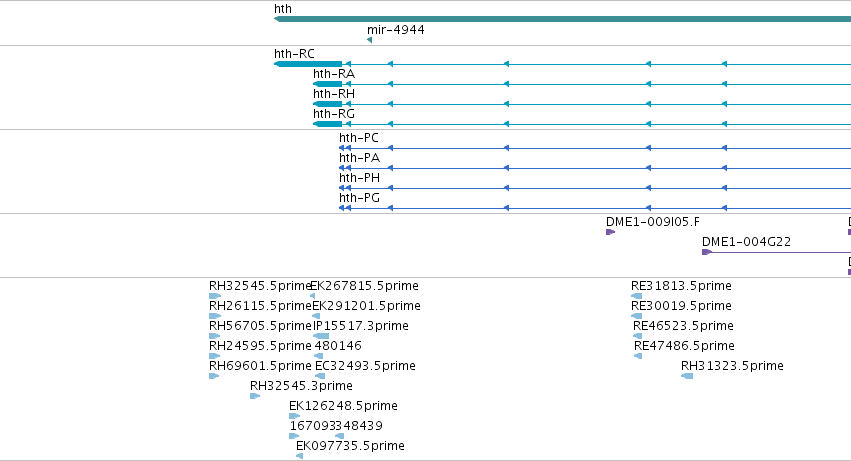Open the hth-PH protein label
The image size is (851, 461).
pyautogui.click(x=359, y=178)
